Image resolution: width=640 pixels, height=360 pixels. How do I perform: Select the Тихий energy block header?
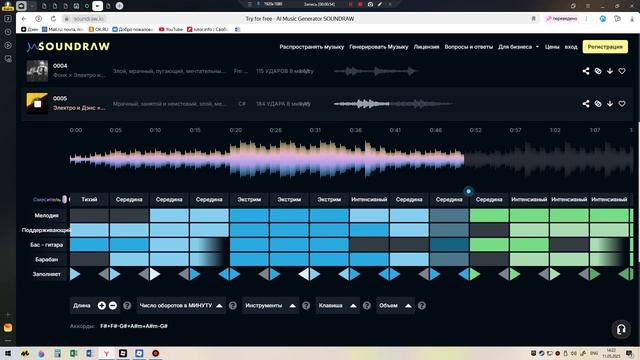tap(89, 200)
